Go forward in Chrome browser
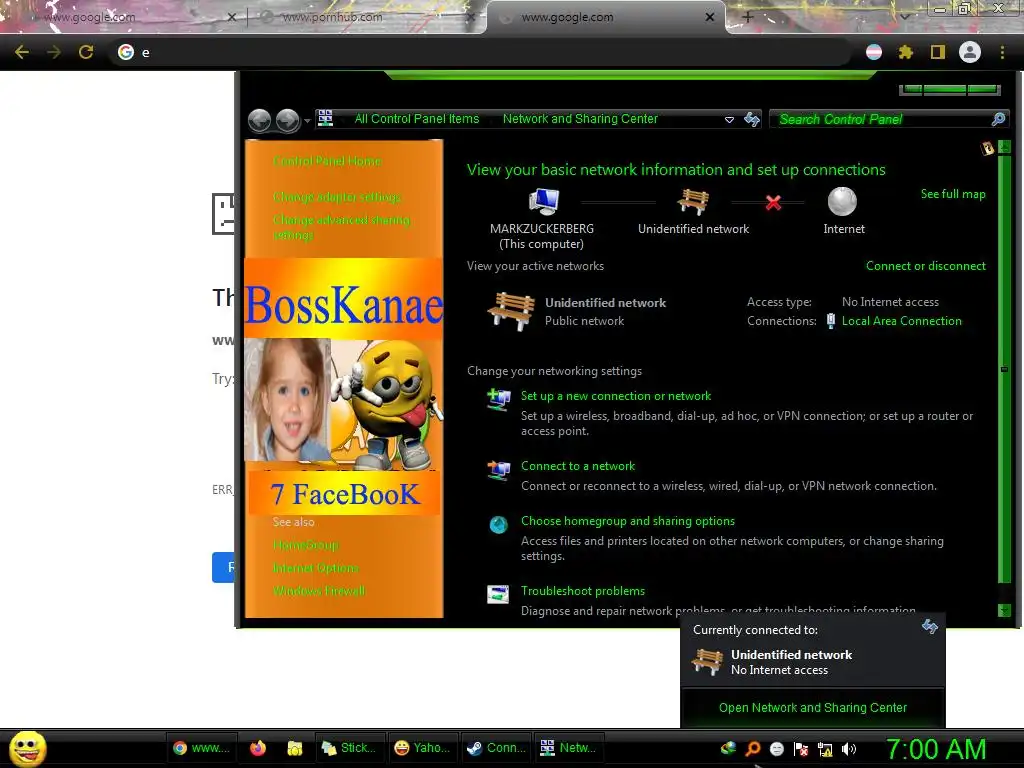The height and width of the screenshot is (768, 1024). click(x=54, y=52)
